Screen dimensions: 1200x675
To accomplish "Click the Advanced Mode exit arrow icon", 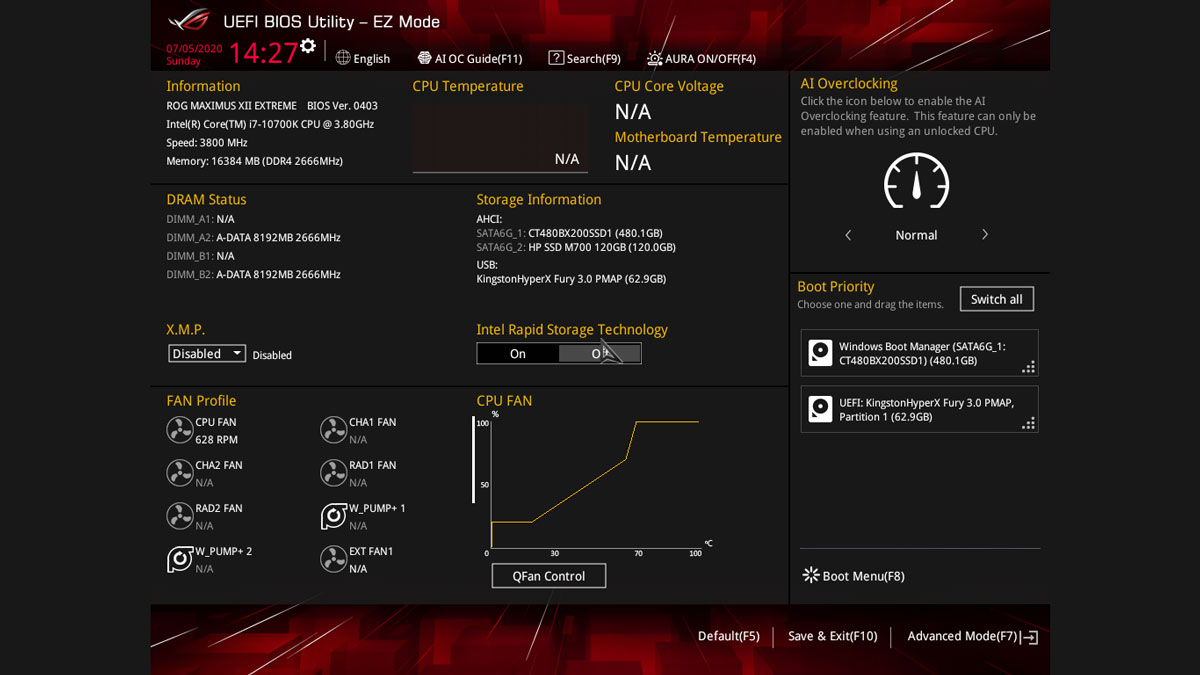I will click(x=1030, y=637).
